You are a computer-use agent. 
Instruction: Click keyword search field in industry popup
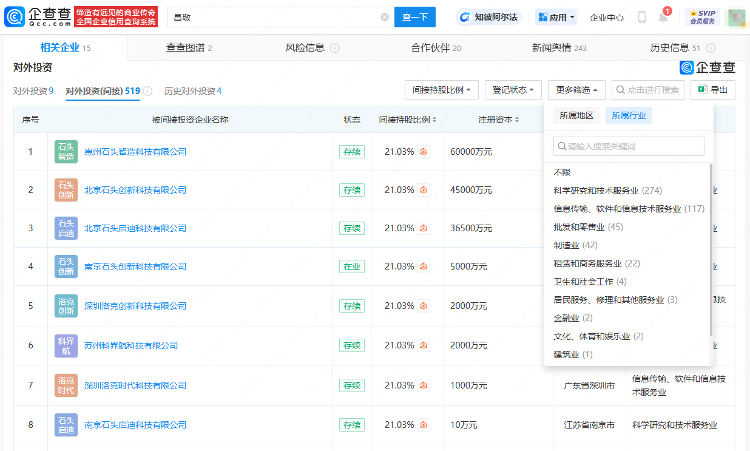[630, 146]
